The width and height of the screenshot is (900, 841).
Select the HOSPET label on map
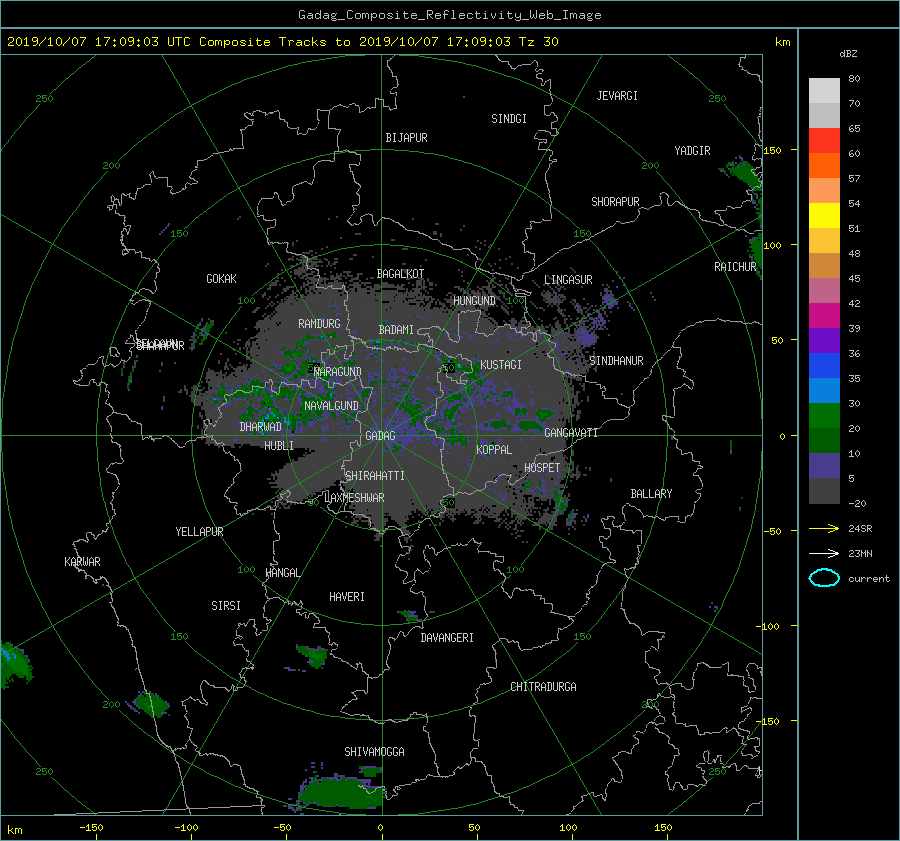(542, 468)
